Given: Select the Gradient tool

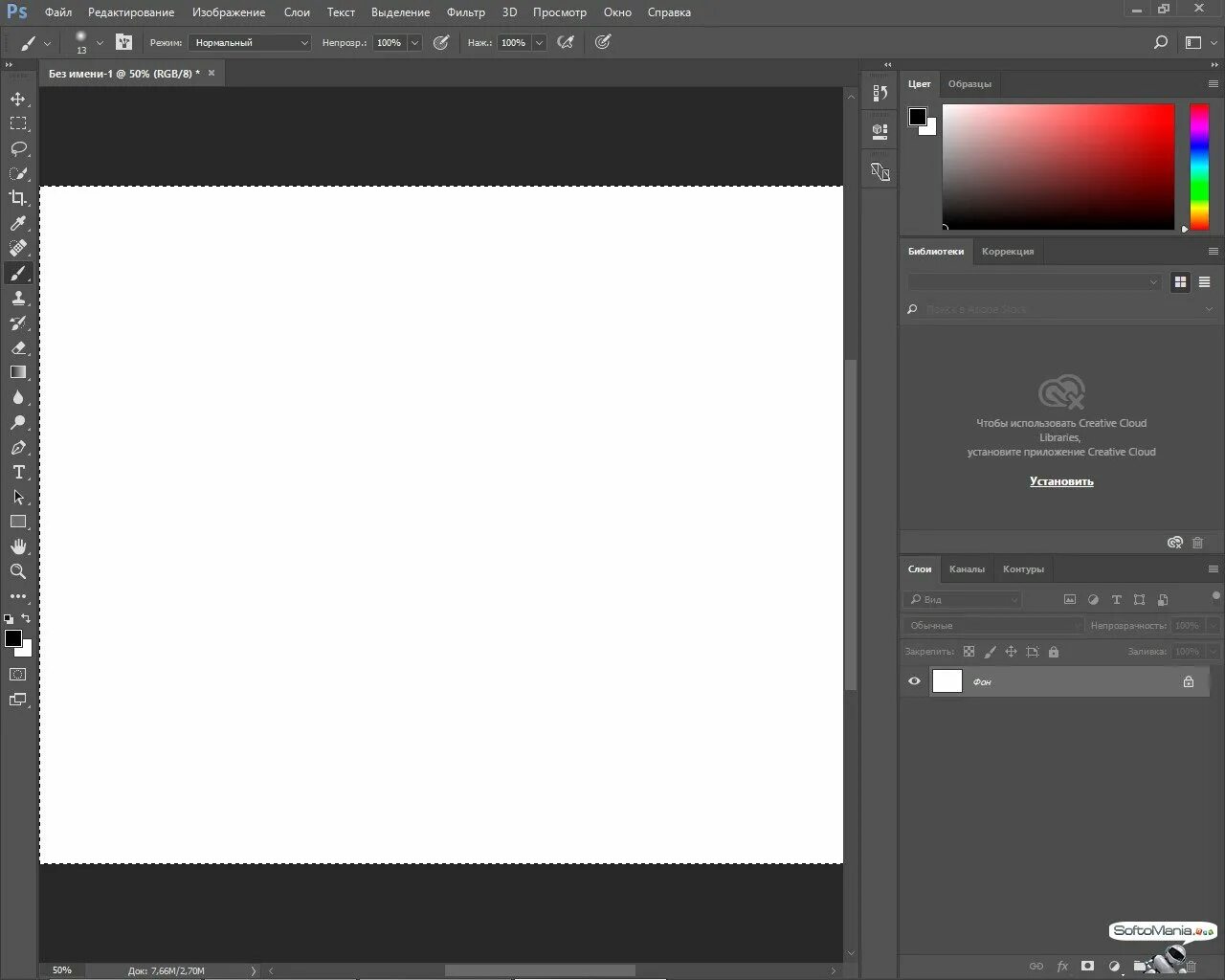Looking at the screenshot, I should pyautogui.click(x=18, y=372).
